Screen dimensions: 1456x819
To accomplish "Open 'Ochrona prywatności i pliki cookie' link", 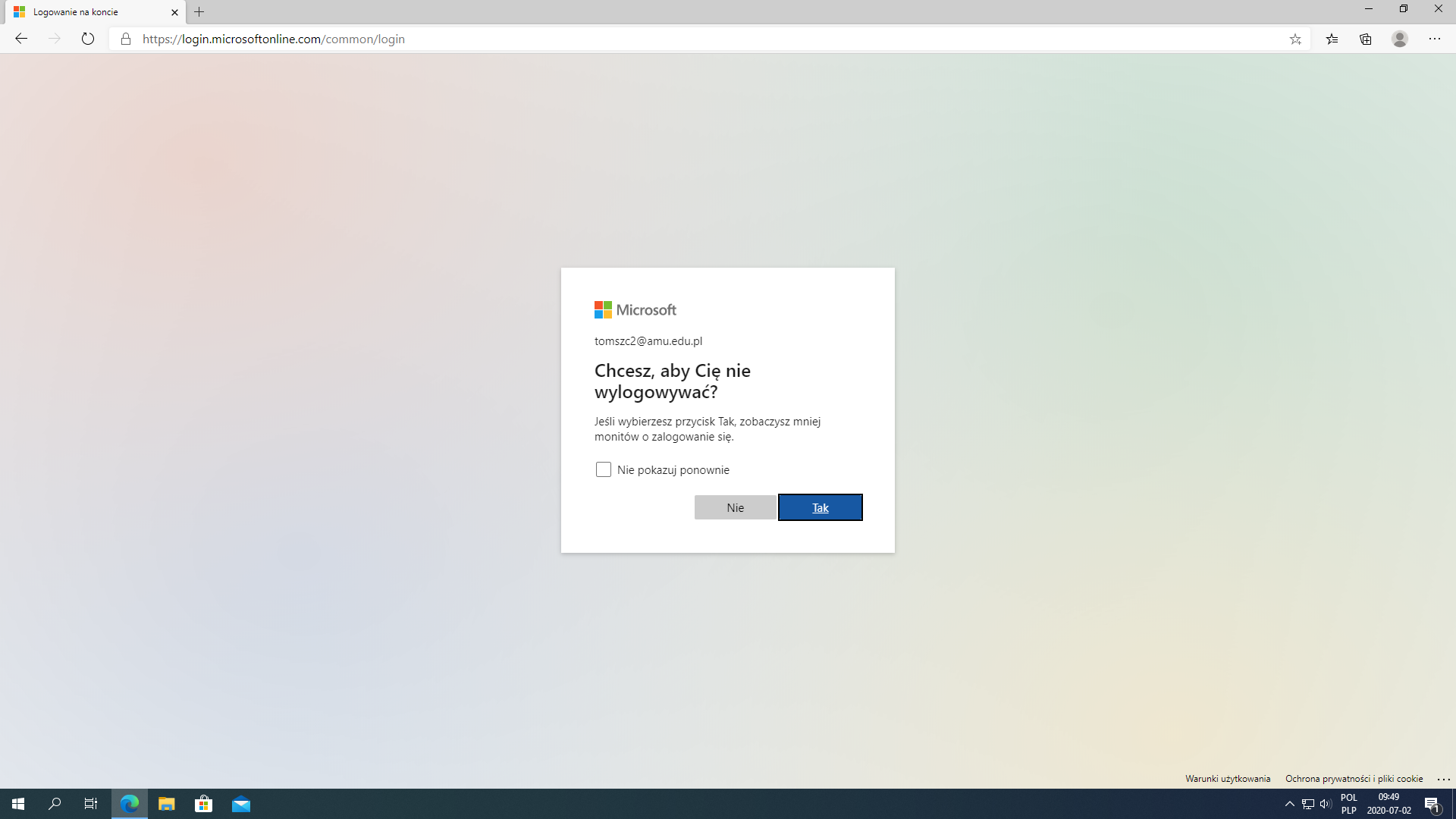I will [x=1354, y=779].
